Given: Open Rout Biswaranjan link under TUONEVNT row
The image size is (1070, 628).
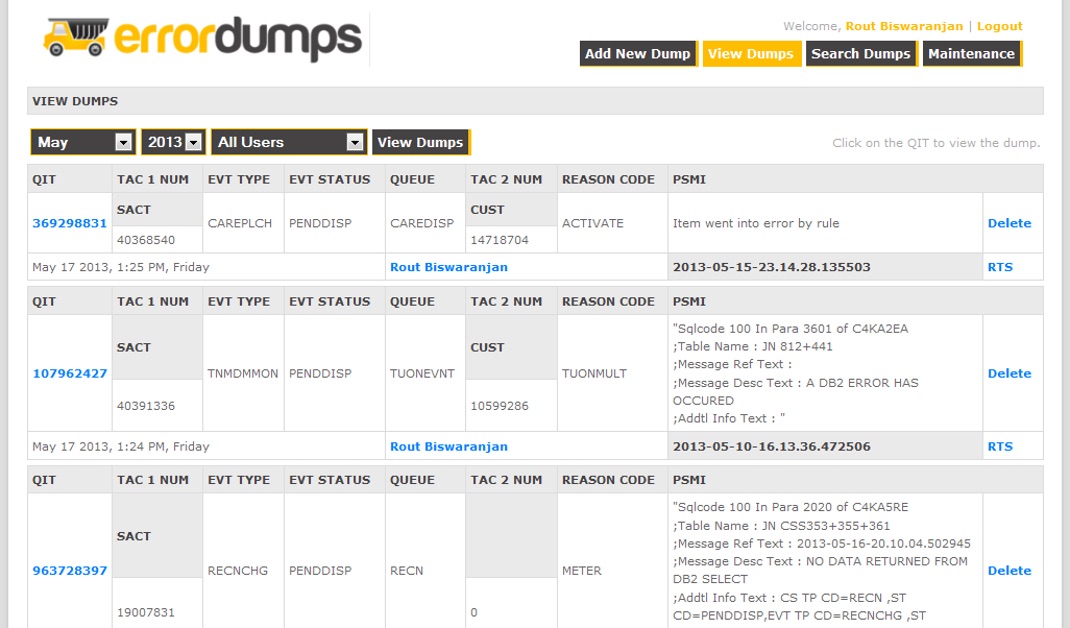Looking at the screenshot, I should point(448,446).
